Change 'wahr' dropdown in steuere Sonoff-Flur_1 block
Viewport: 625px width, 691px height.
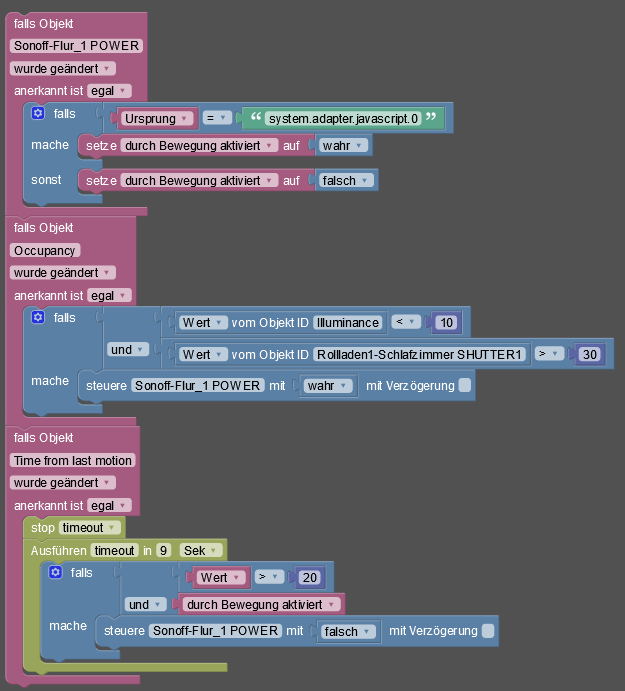(x=327, y=386)
